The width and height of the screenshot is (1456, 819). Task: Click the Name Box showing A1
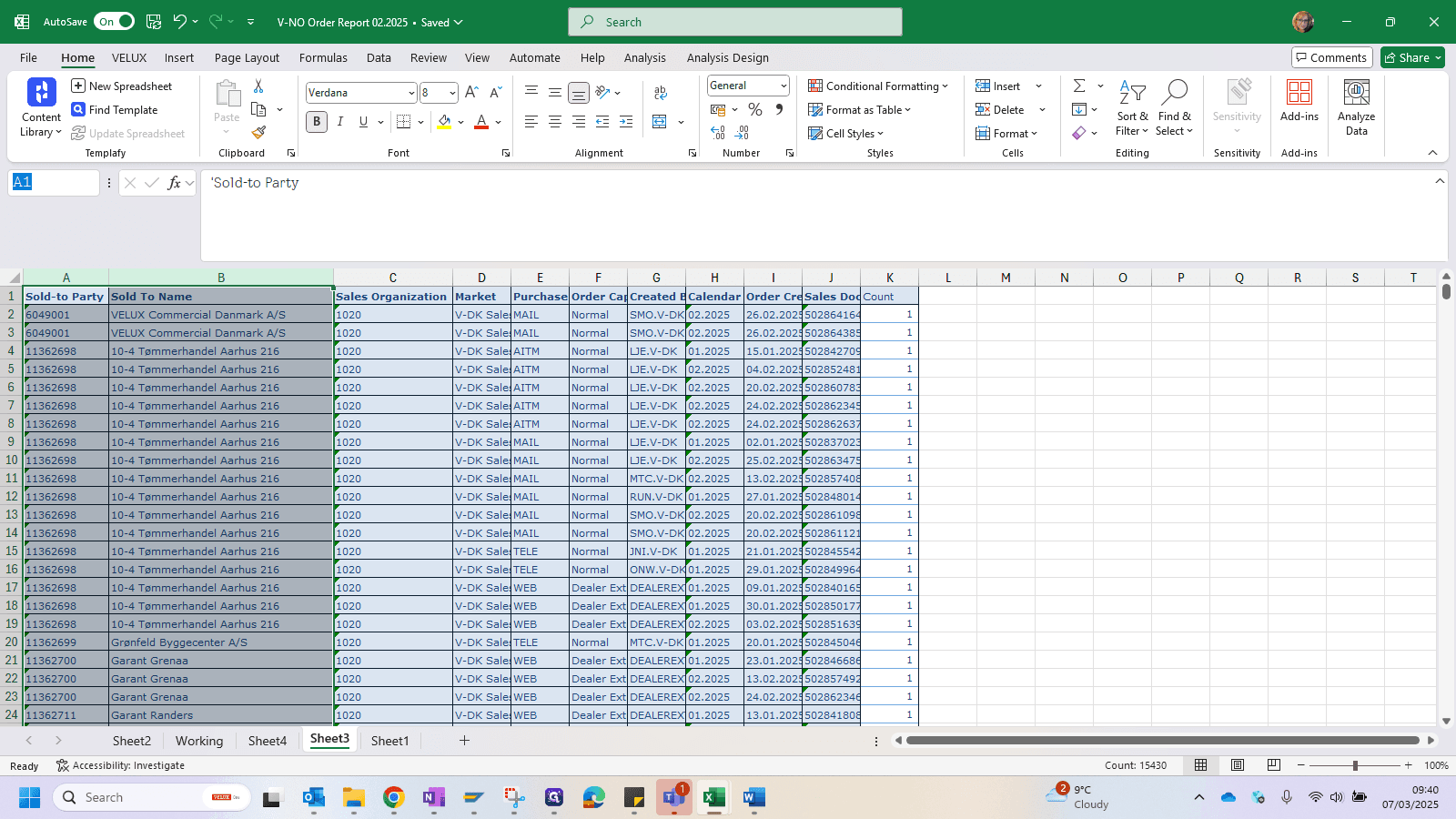[x=54, y=183]
